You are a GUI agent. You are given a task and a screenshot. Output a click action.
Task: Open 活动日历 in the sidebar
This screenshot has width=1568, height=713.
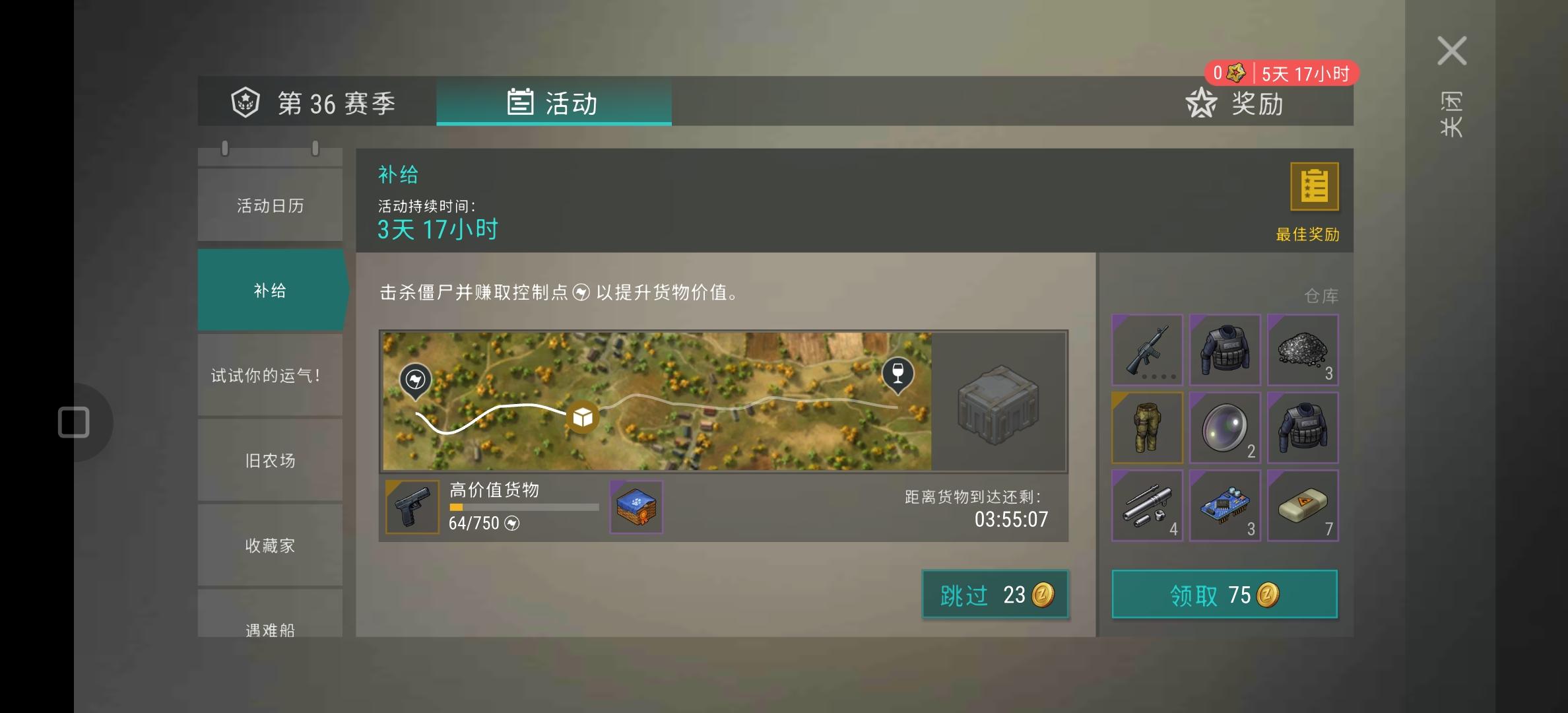pyautogui.click(x=270, y=205)
